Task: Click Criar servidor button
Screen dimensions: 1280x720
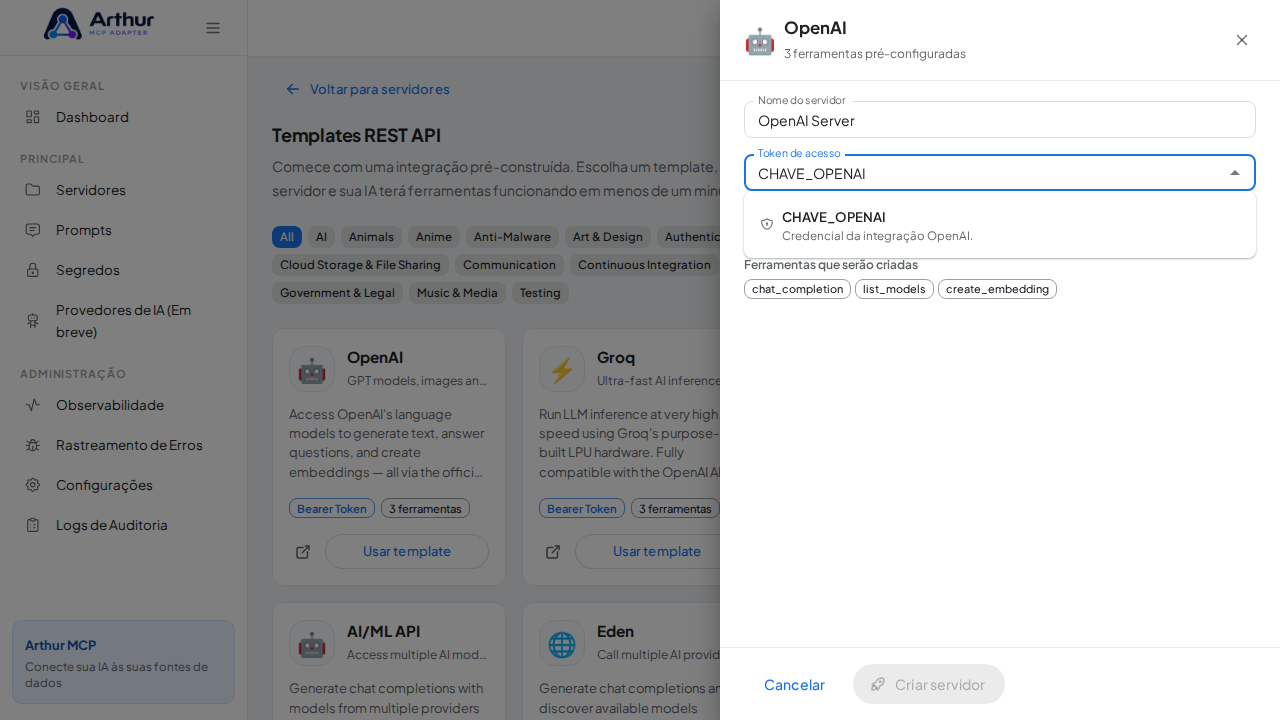Action: tap(929, 684)
